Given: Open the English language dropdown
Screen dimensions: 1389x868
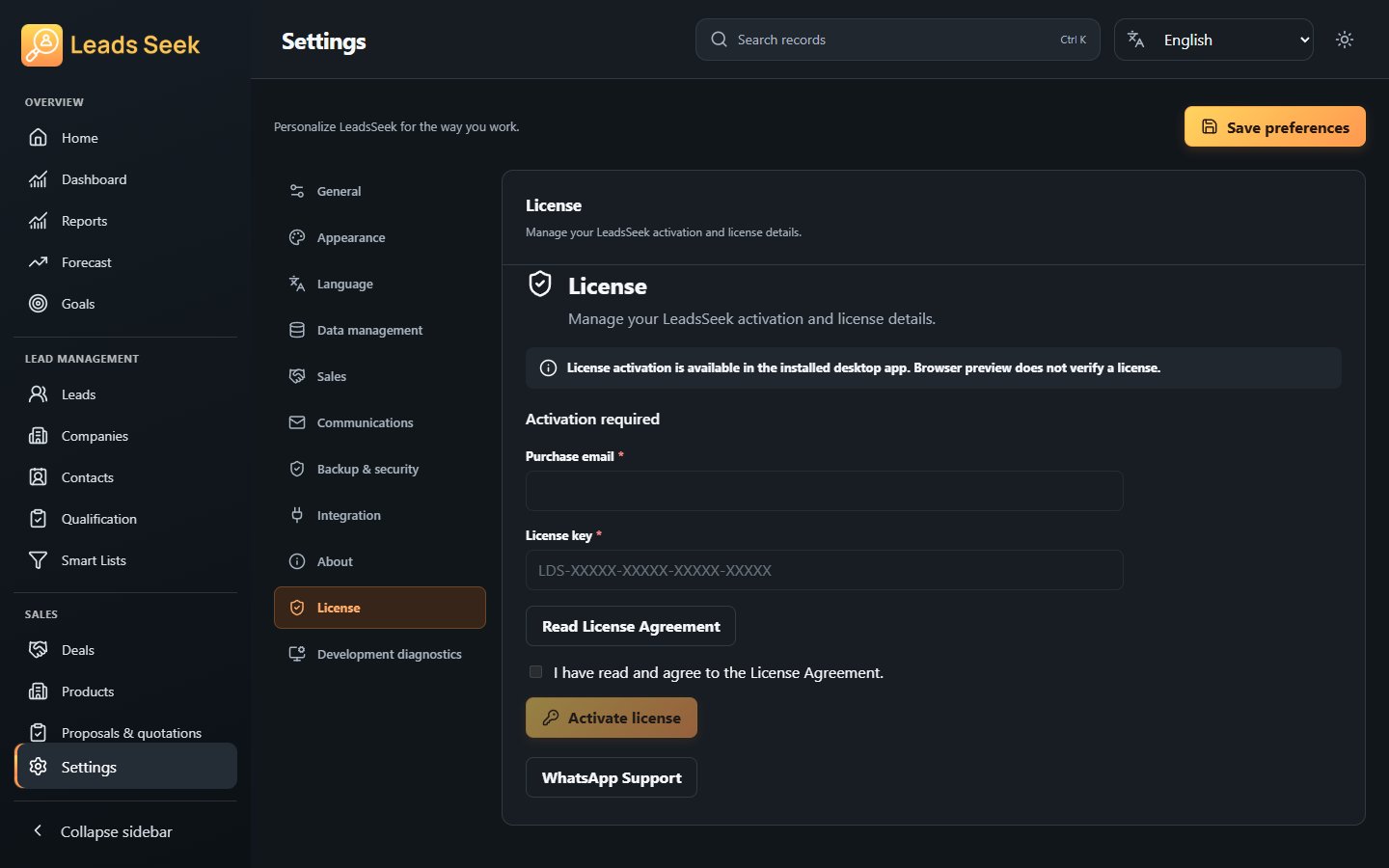Looking at the screenshot, I should [x=1213, y=40].
